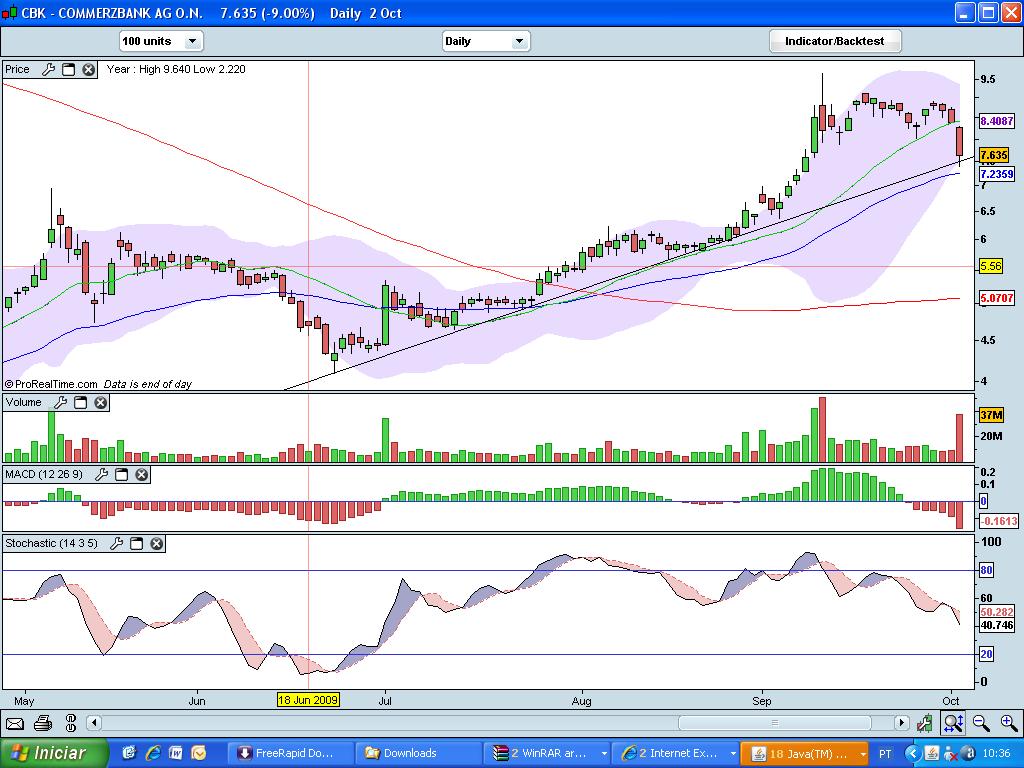Image resolution: width=1024 pixels, height=768 pixels.
Task: Open Outlook from quick launch
Action: point(197,753)
